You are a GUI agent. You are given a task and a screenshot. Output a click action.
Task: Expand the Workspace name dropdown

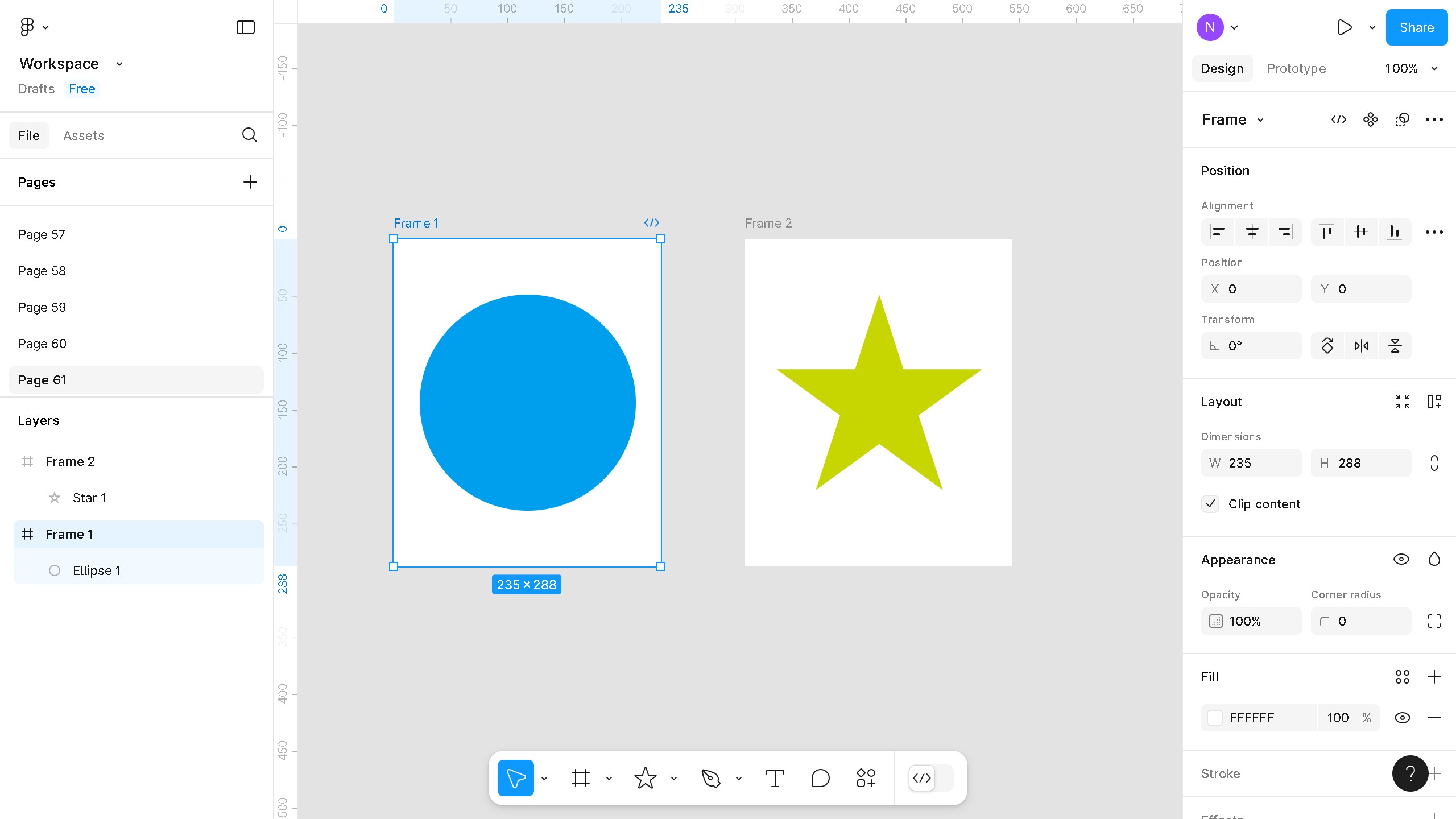point(119,64)
